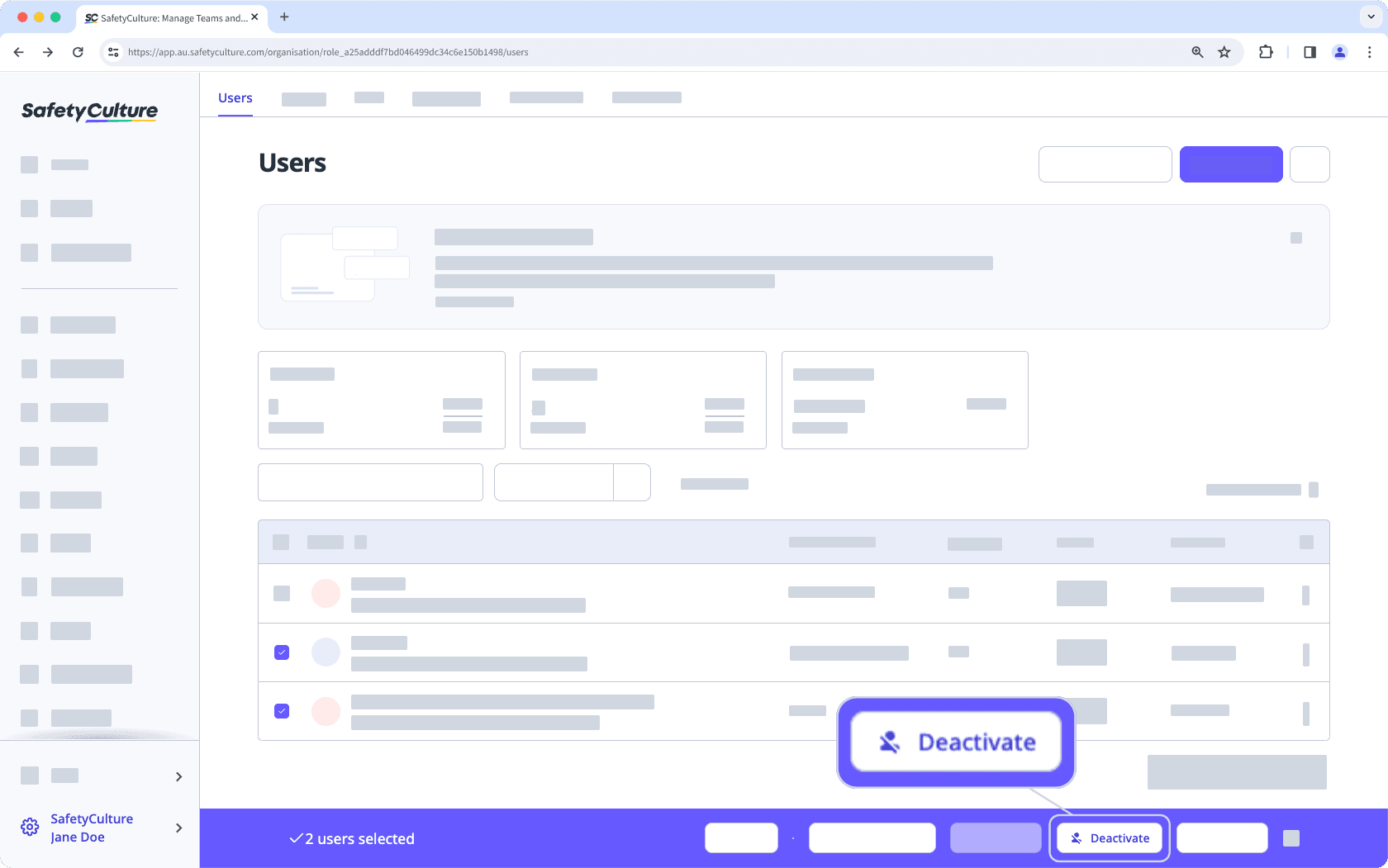This screenshot has width=1388, height=868.
Task: Check the first user row checkbox
Action: click(x=282, y=593)
